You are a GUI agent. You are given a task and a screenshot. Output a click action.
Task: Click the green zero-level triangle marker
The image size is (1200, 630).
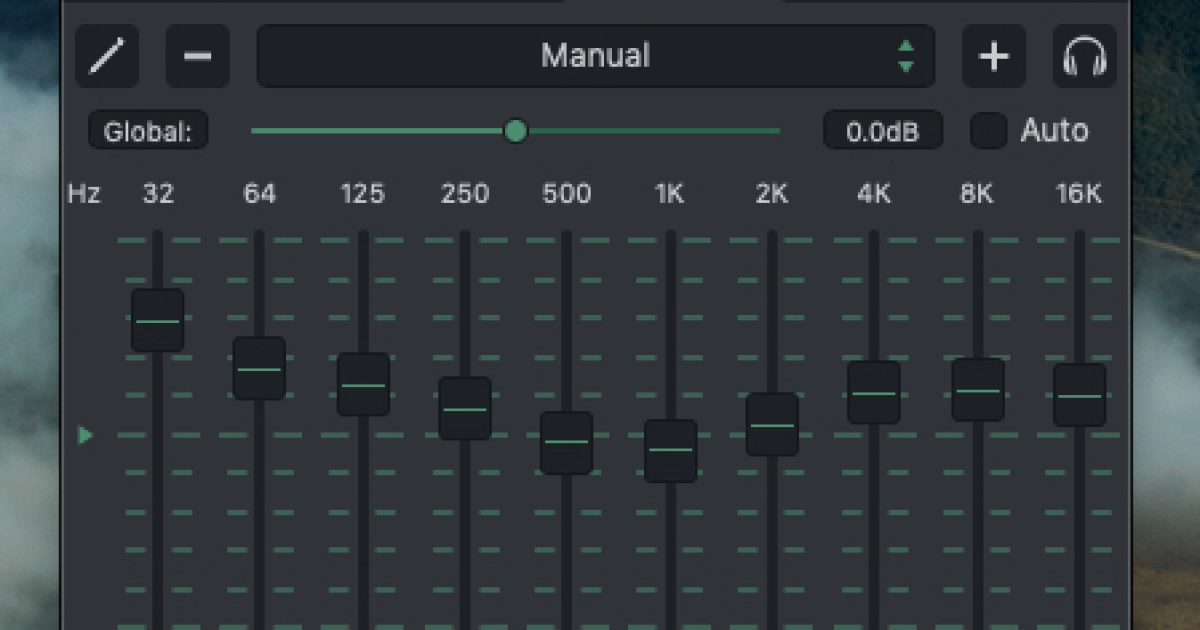point(86,435)
